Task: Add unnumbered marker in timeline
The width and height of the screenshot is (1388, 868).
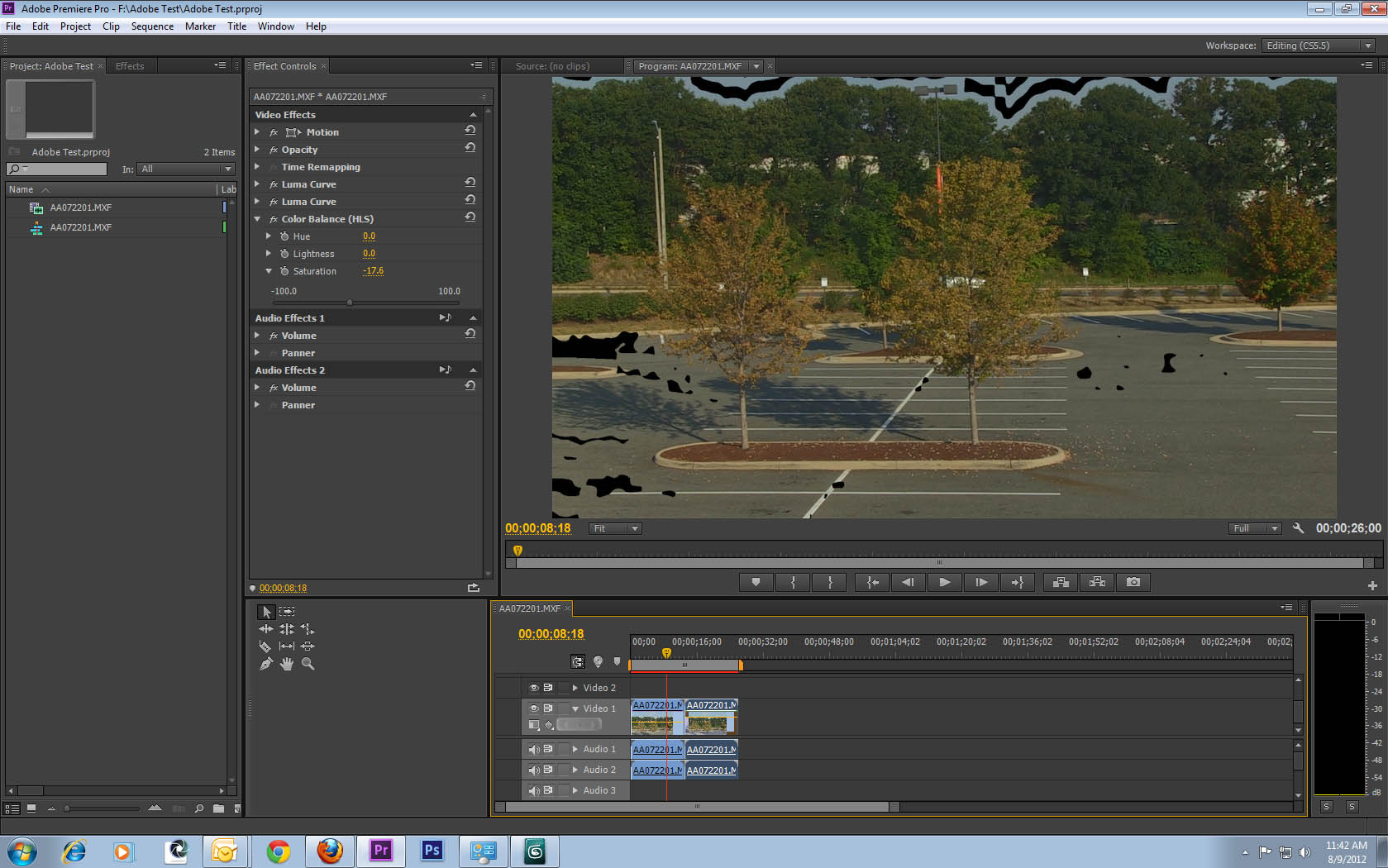Action: pyautogui.click(x=617, y=661)
